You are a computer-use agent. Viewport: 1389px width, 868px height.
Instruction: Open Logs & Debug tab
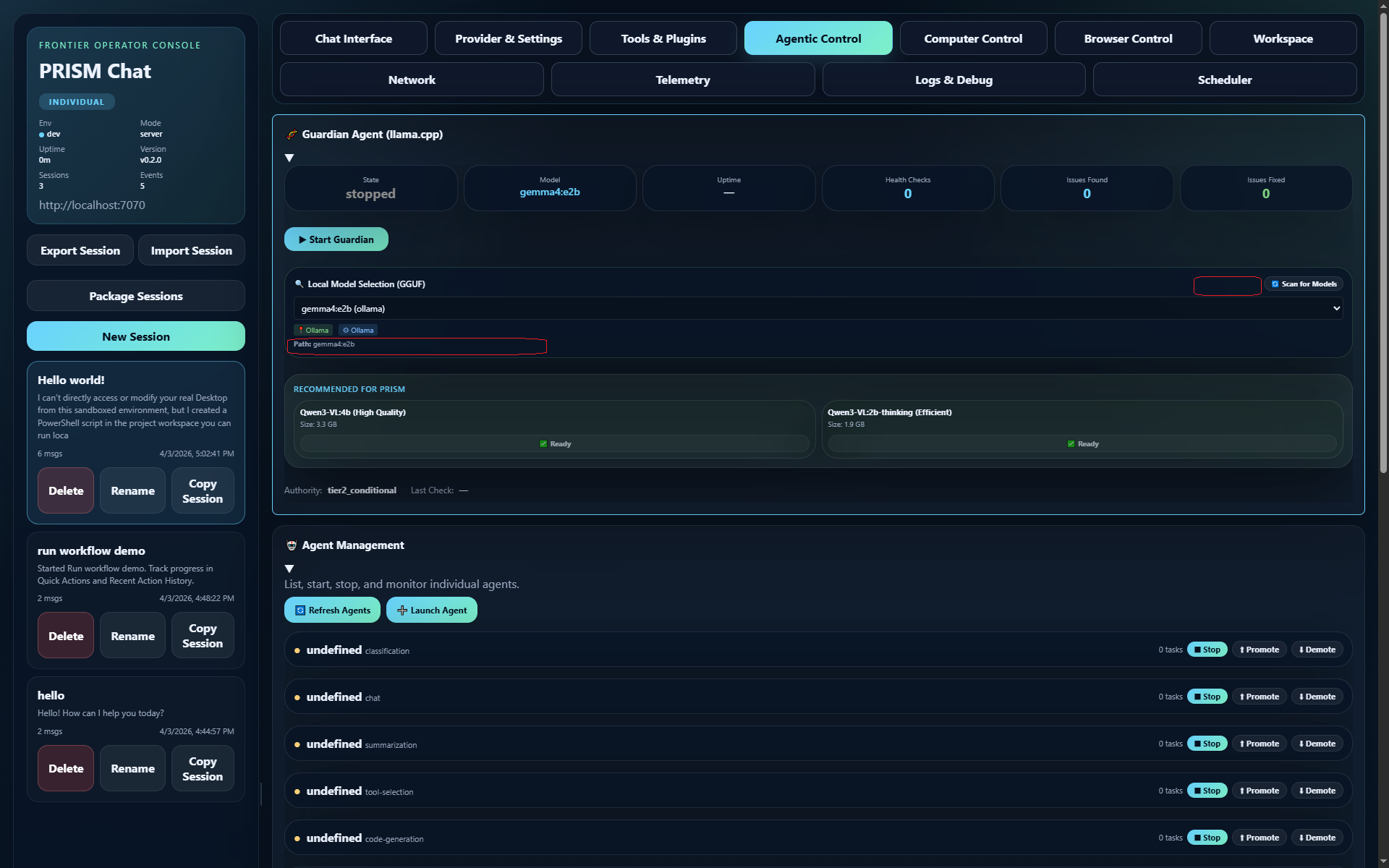tap(953, 80)
